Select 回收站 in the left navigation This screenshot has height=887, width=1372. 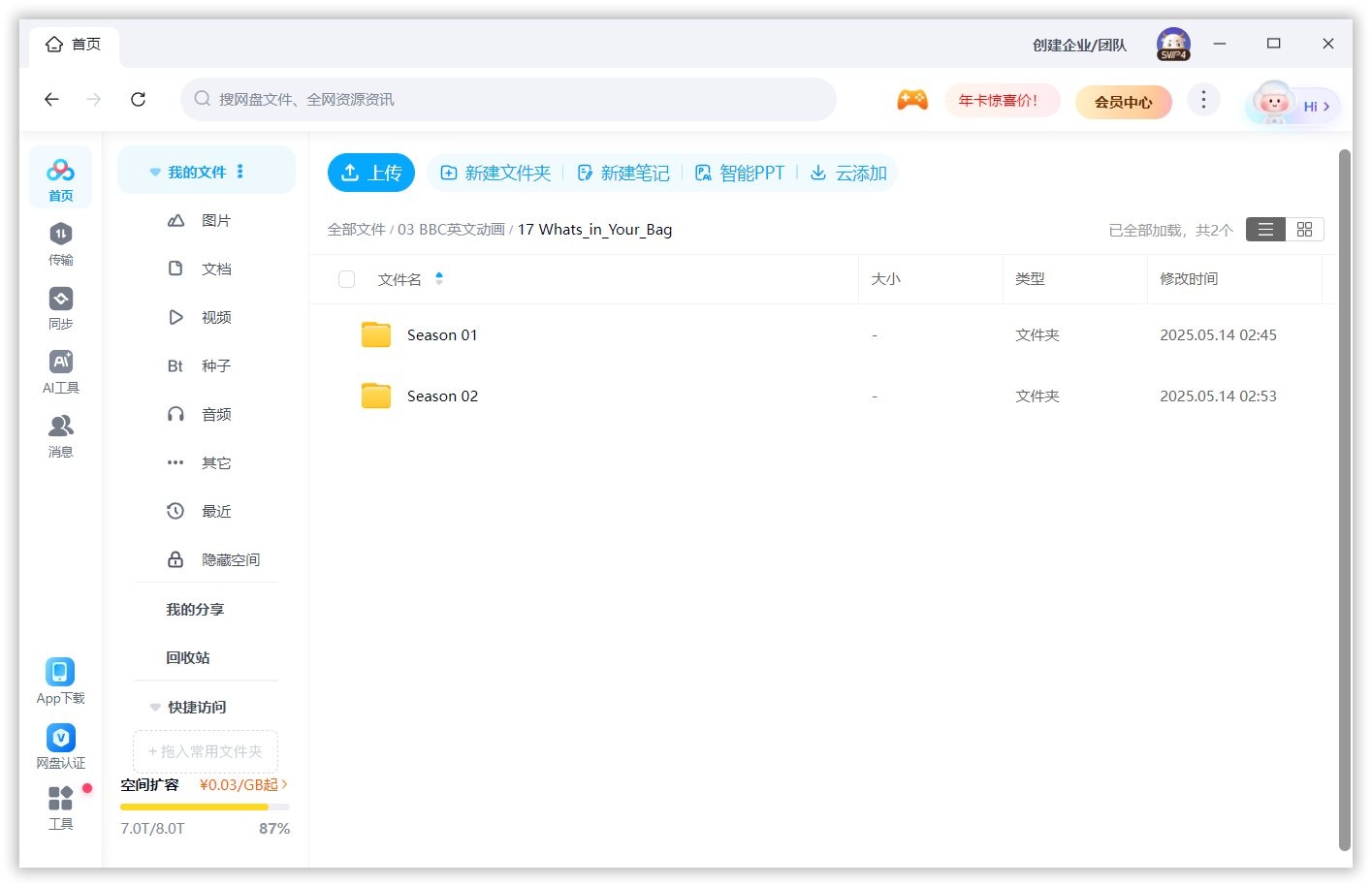[188, 658]
